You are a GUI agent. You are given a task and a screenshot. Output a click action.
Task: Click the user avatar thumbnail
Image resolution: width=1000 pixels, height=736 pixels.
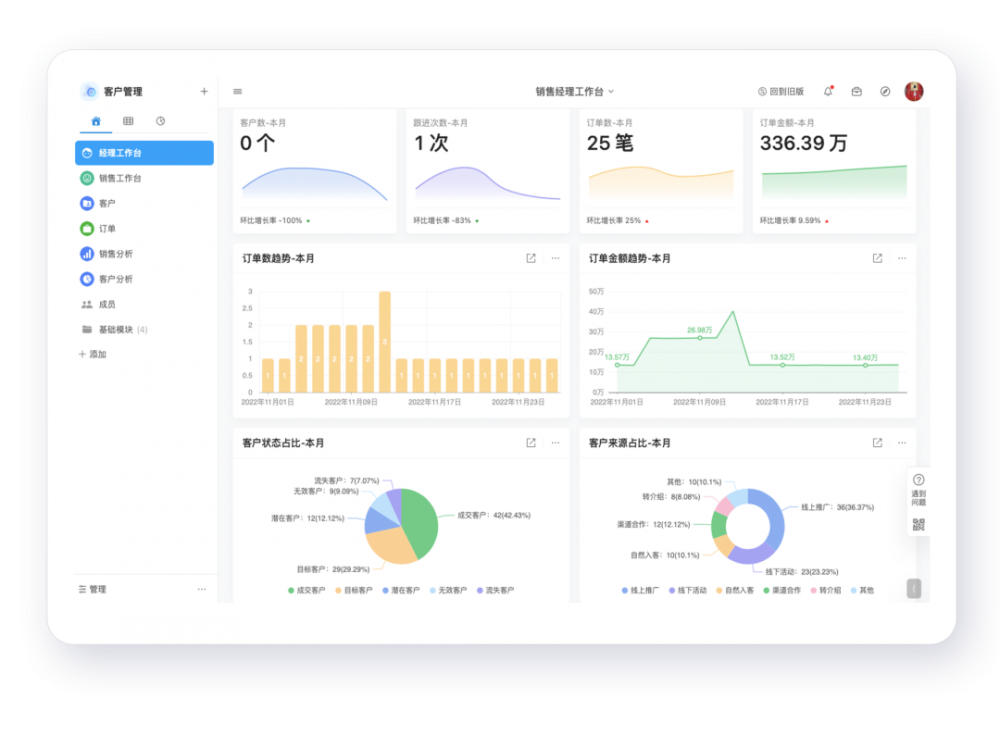[x=914, y=91]
